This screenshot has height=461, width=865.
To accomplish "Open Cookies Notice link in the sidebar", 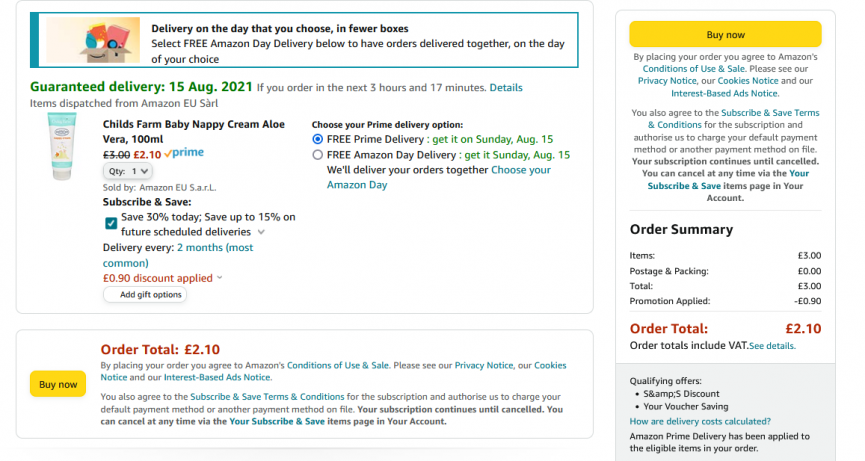I will [748, 81].
